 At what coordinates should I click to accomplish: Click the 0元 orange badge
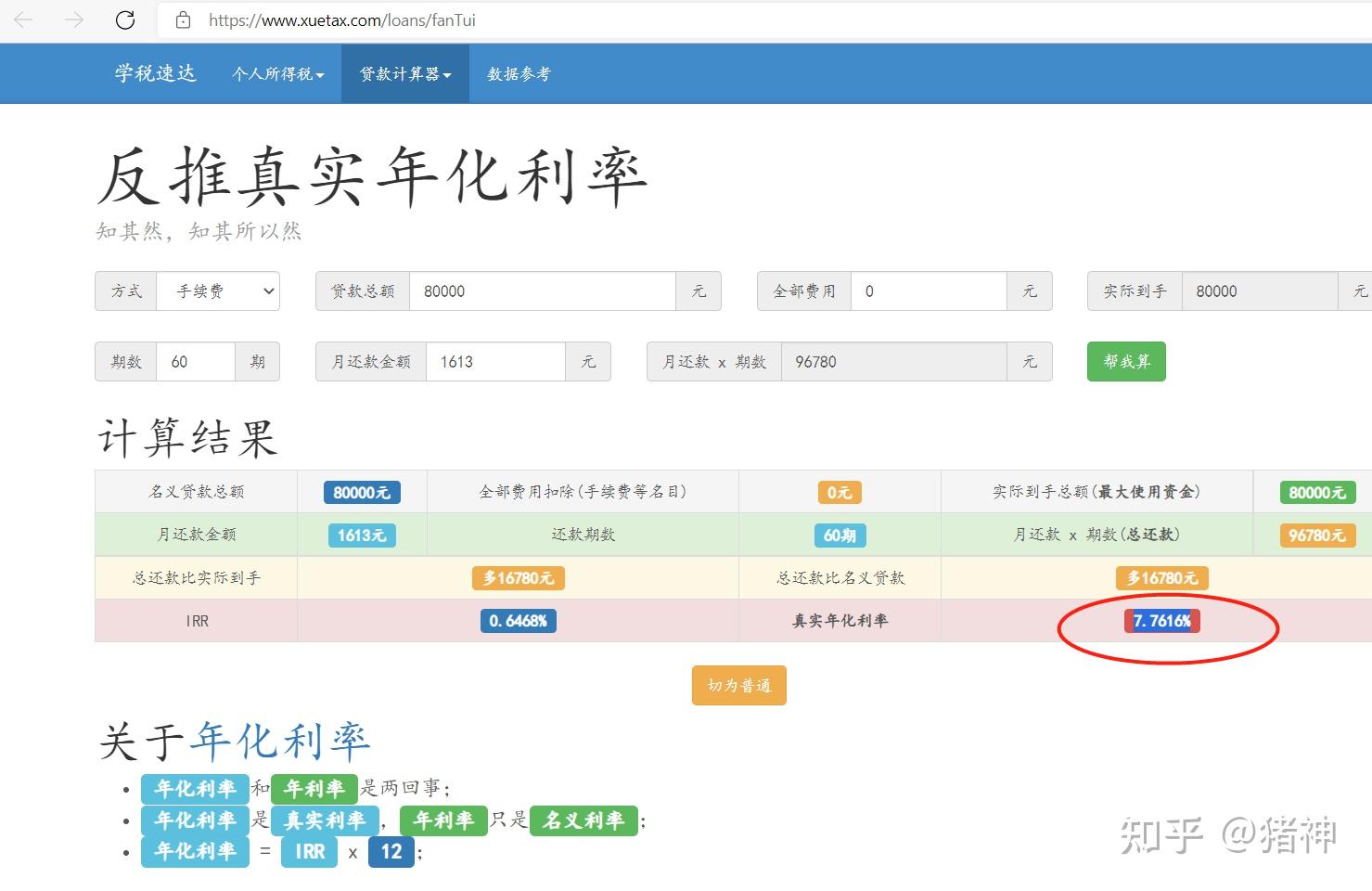coord(840,492)
